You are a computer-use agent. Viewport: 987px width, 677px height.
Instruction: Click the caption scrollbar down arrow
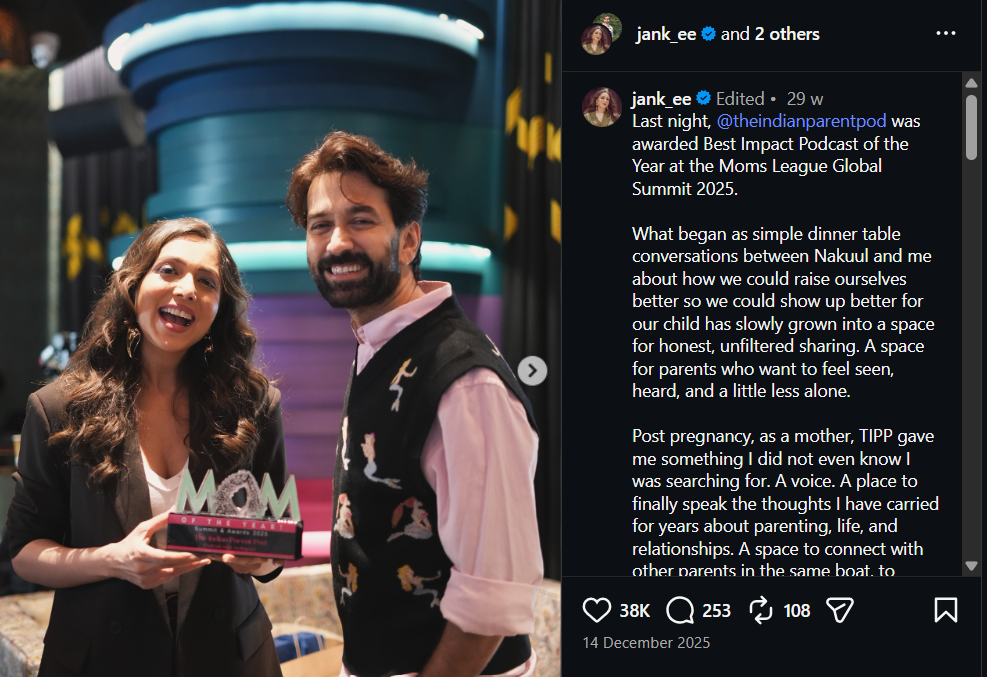point(971,566)
